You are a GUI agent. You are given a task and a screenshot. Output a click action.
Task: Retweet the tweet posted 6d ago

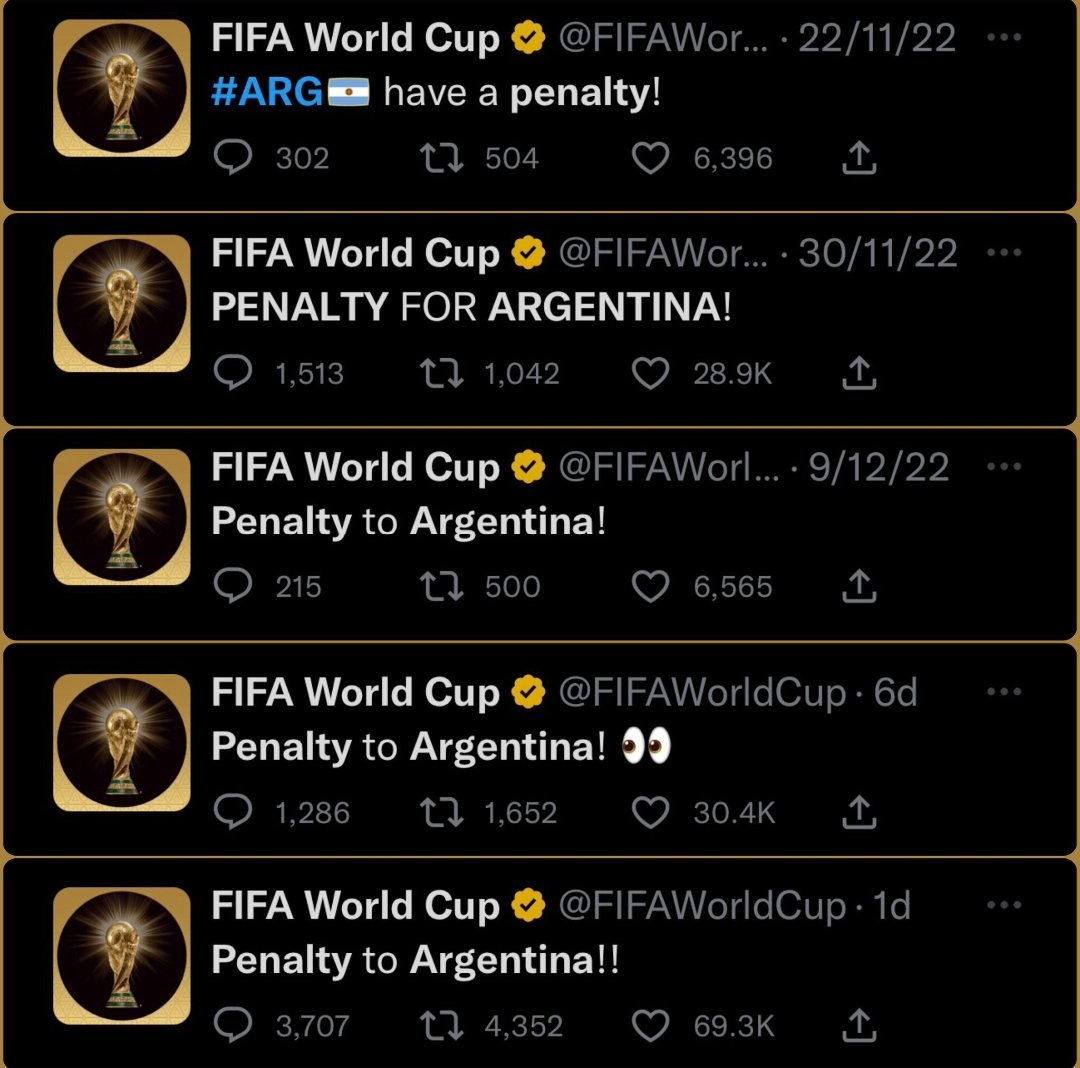tap(441, 812)
